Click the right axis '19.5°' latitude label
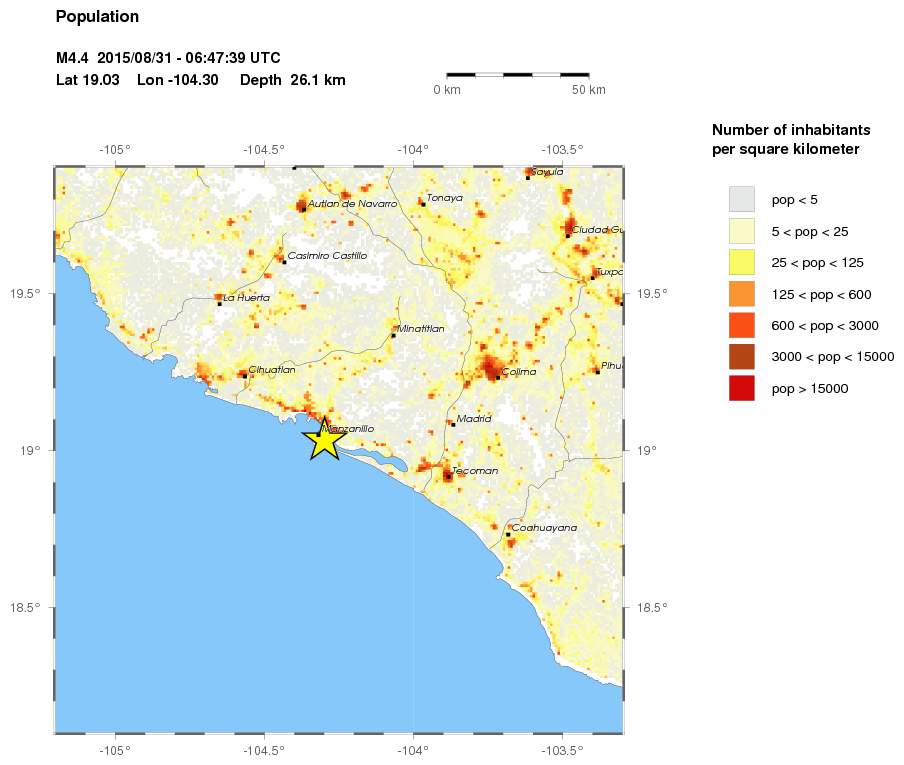Viewport: 904px width, 765px height. tap(652, 293)
